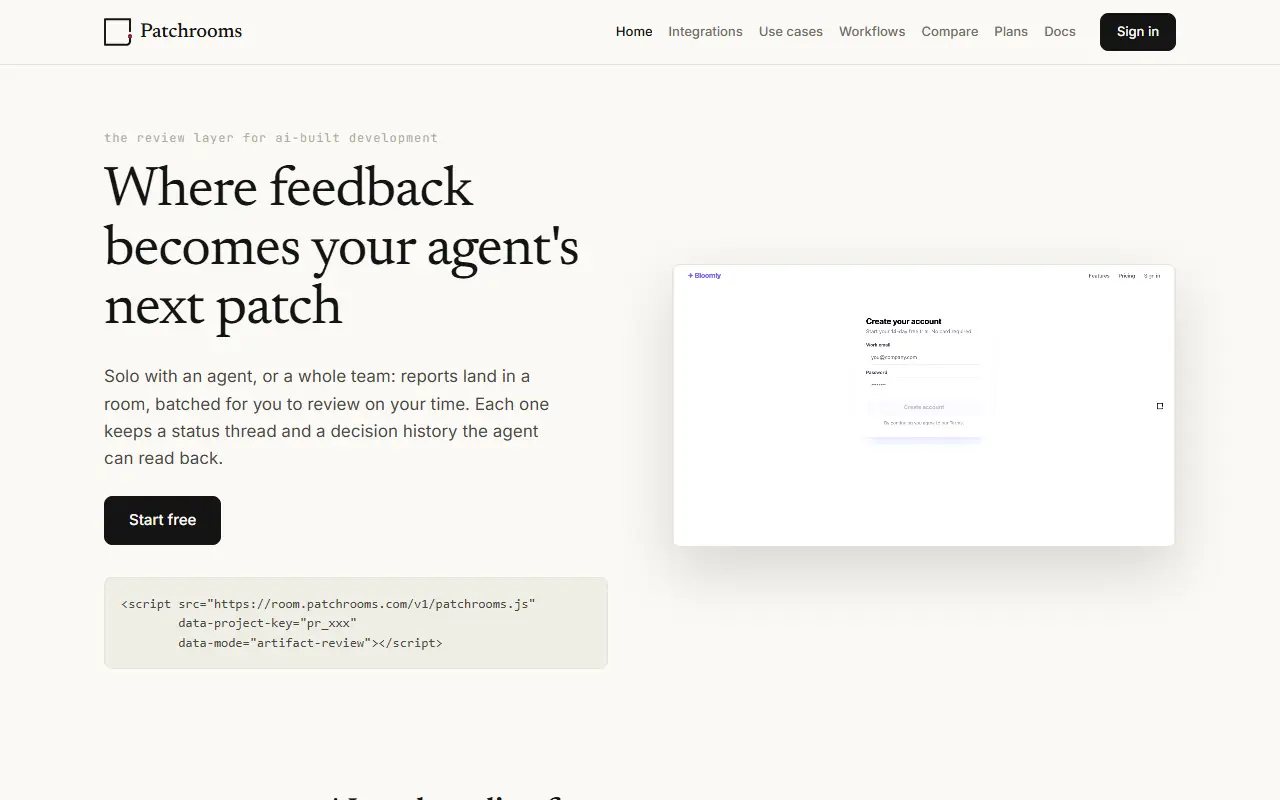
Task: Click the Bloomly logo in the preview
Action: [x=704, y=276]
